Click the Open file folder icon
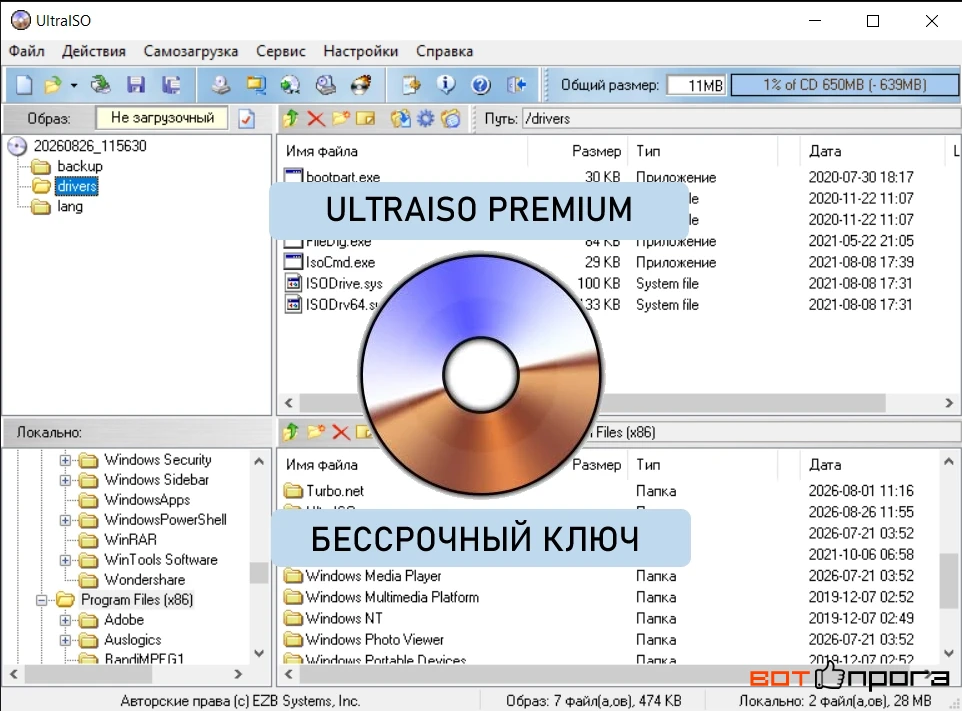Screen dimensions: 962x711 tap(53, 85)
